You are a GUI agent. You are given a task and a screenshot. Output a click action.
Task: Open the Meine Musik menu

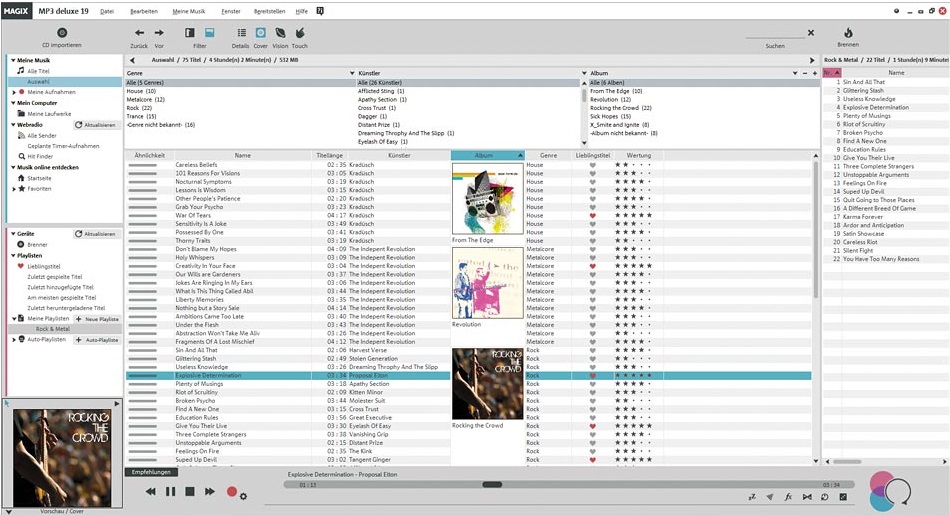click(x=188, y=12)
